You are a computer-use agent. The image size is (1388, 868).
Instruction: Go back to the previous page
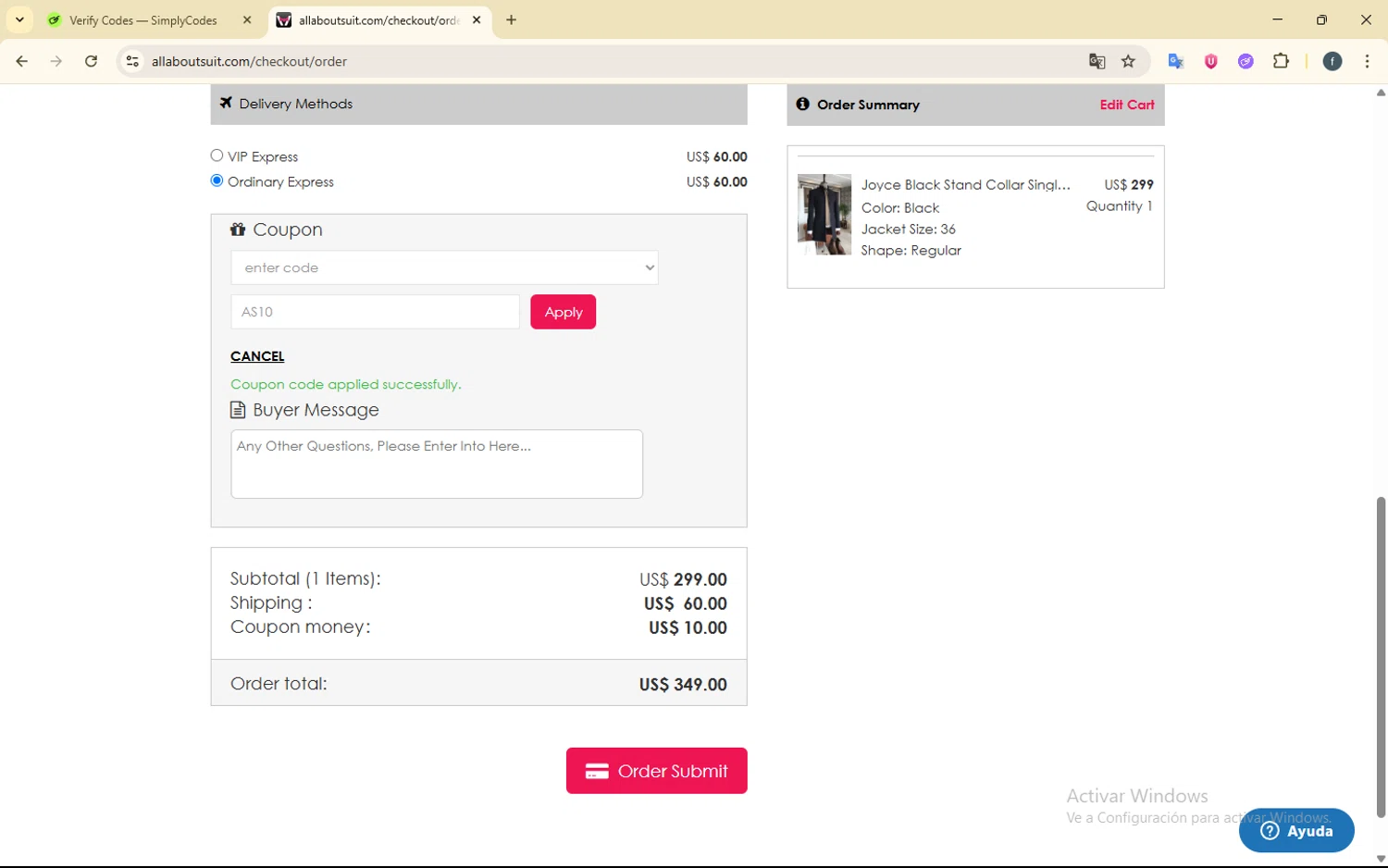(x=21, y=61)
